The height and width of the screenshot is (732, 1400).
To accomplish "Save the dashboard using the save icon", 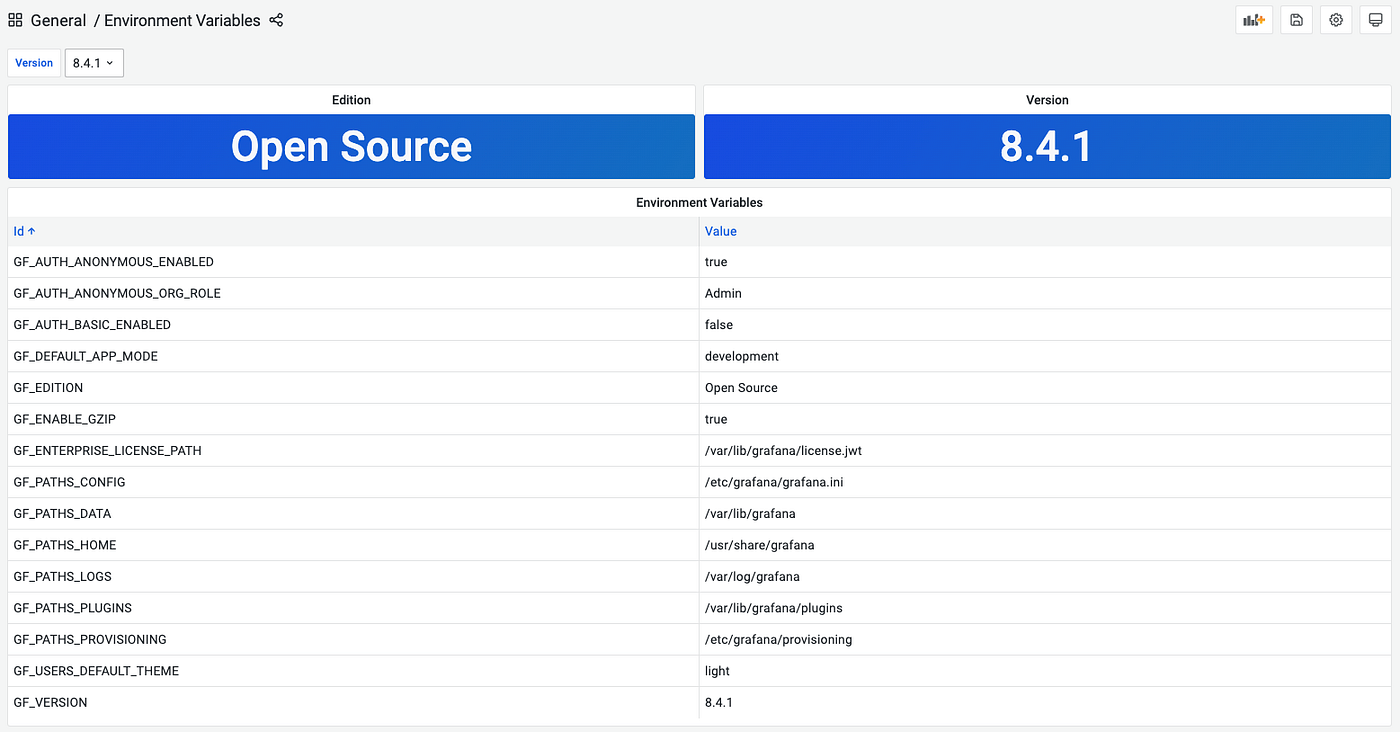I will (1296, 19).
